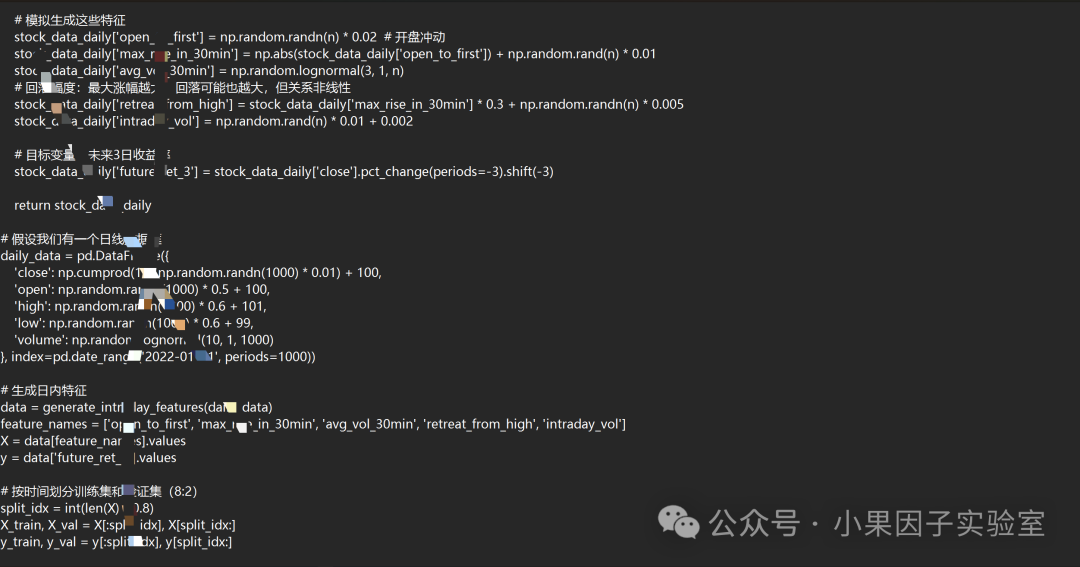Click the 生成日内特征 comment

point(43,391)
